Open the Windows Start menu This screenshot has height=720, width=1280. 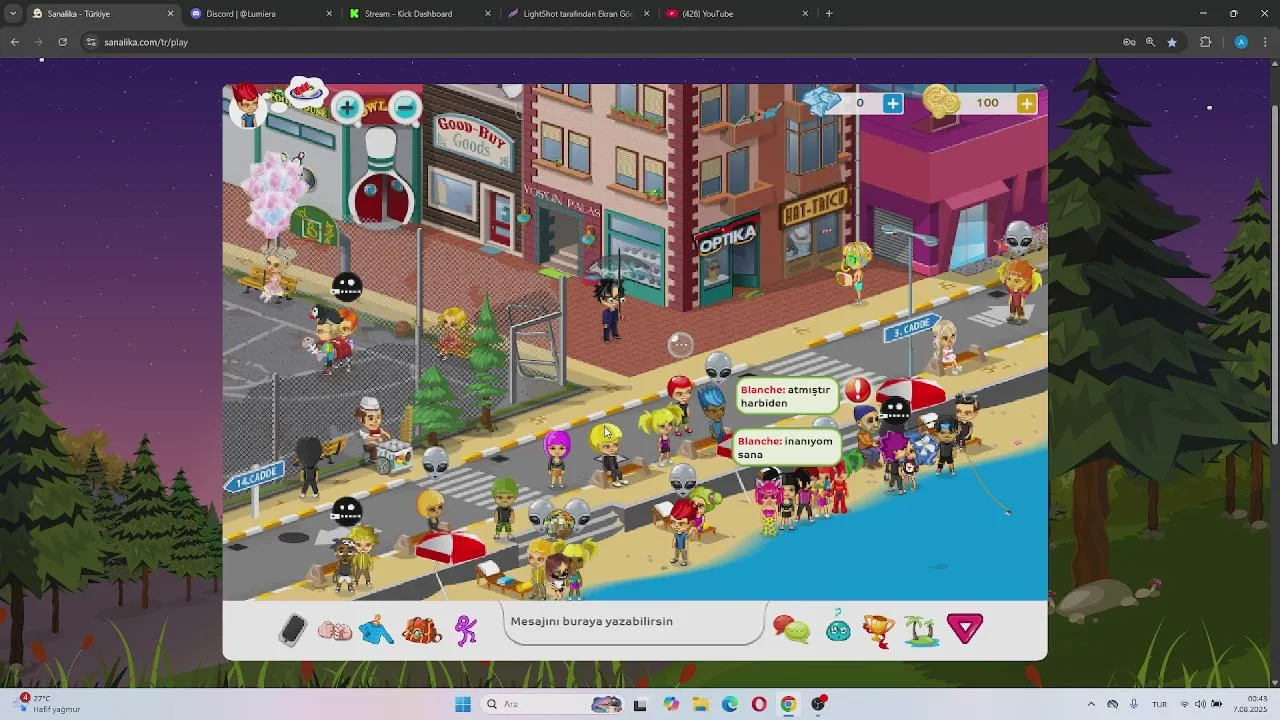(462, 704)
